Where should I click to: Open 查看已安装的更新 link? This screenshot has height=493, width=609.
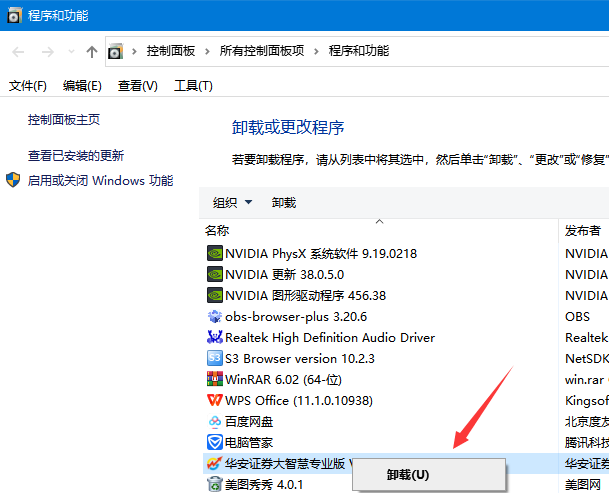76,155
